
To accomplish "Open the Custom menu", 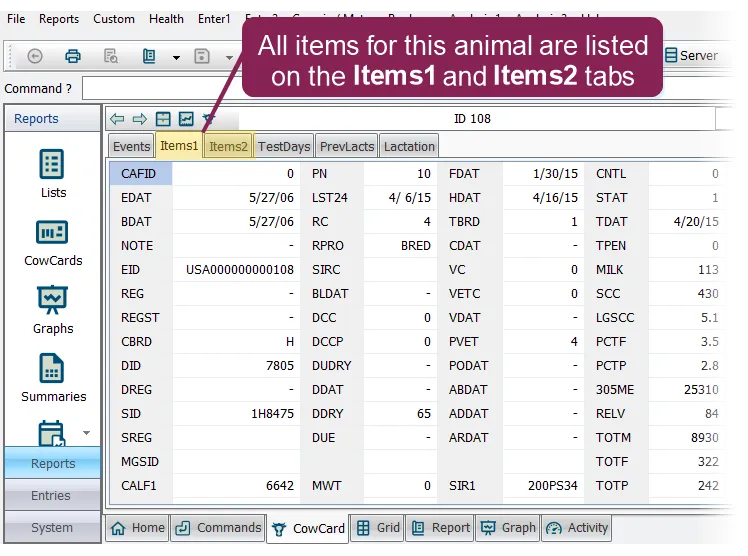I will click(114, 19).
